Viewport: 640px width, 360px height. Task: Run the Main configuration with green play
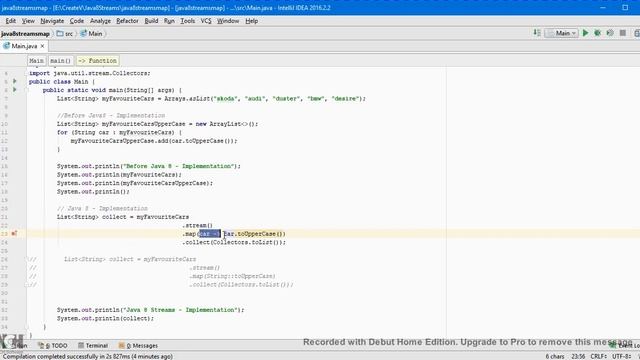[585, 33]
